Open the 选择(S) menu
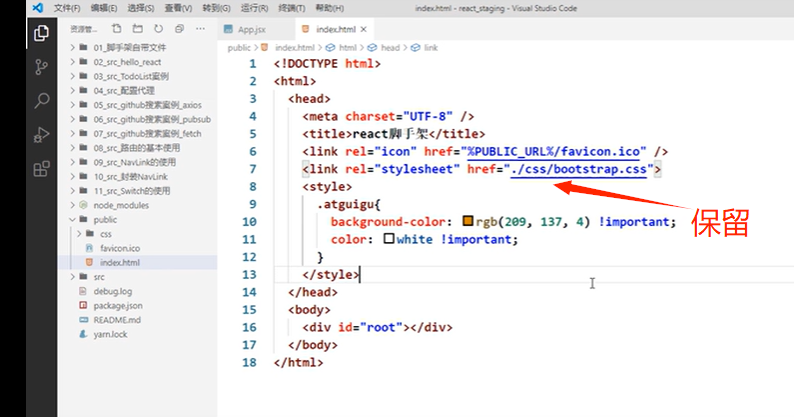 pyautogui.click(x=141, y=8)
